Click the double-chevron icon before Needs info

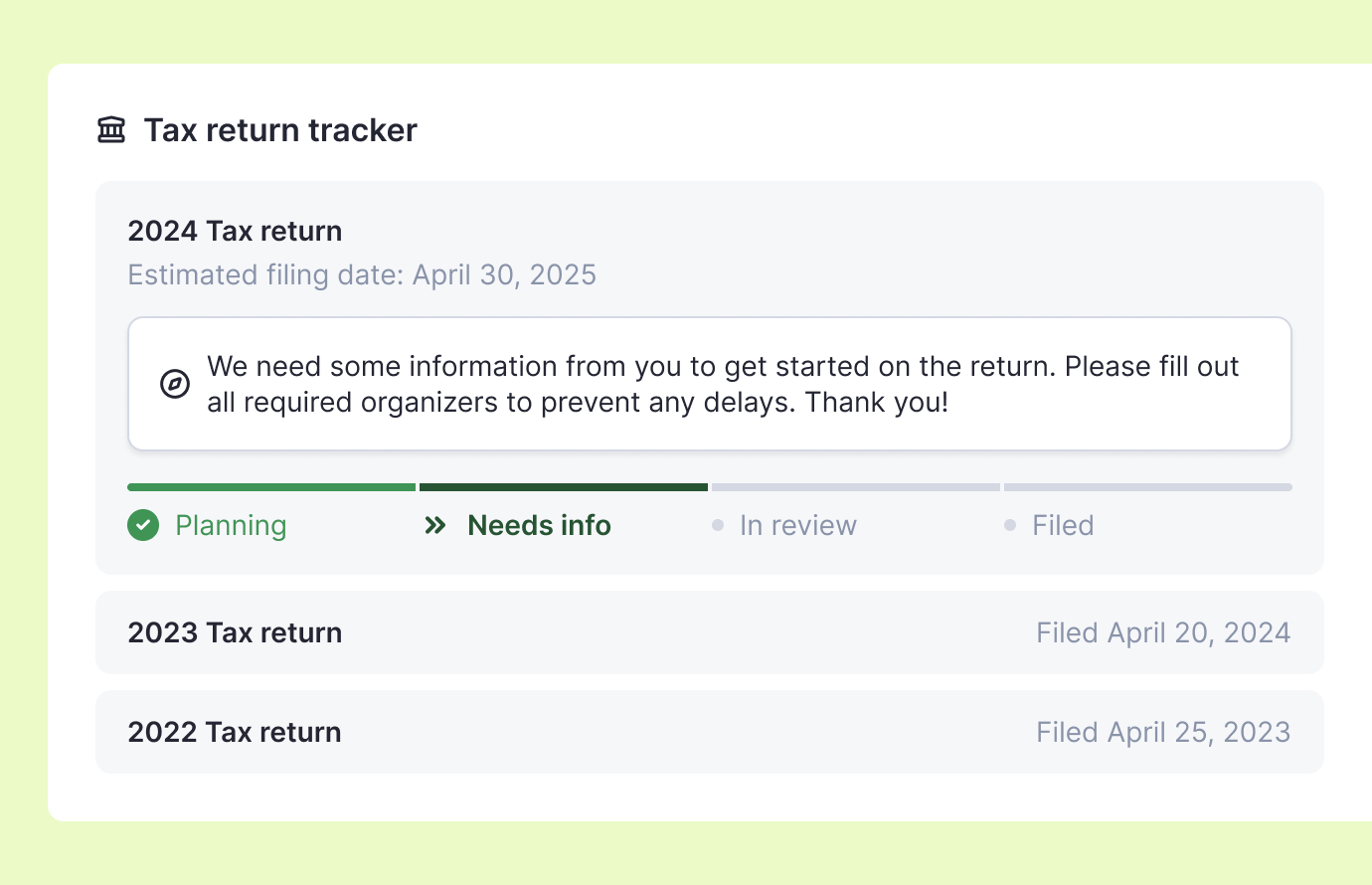[x=435, y=525]
